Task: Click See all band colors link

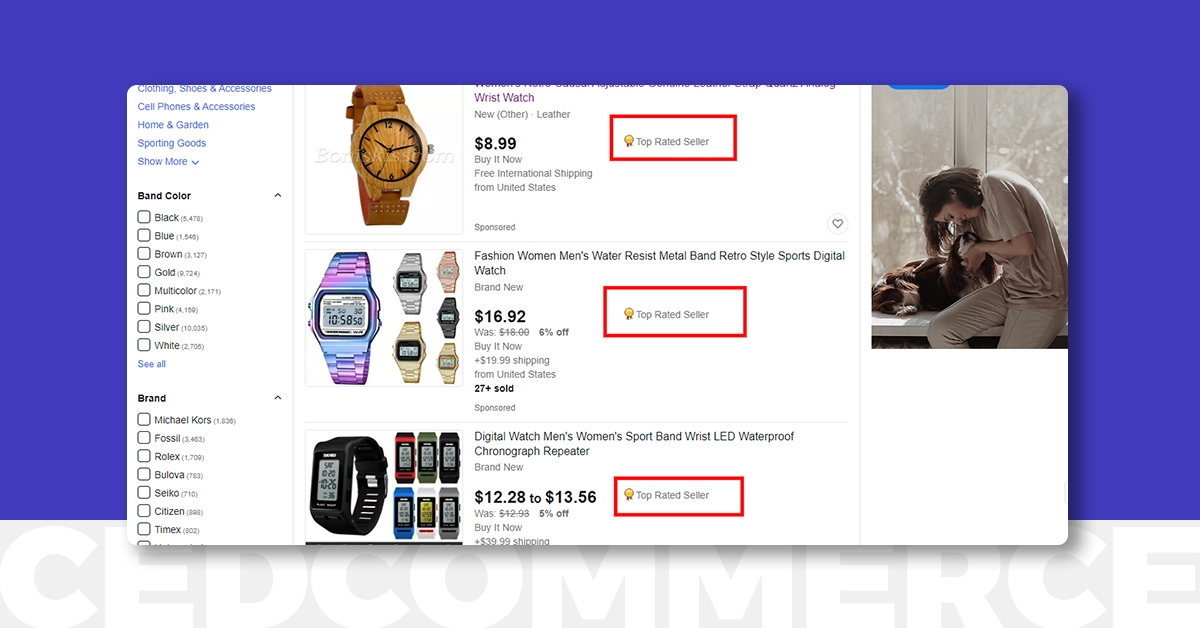Action: click(x=152, y=364)
